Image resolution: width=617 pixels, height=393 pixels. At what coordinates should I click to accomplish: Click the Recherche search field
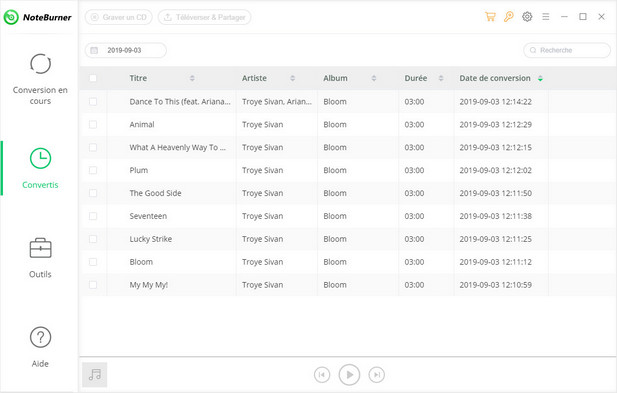[x=567, y=50]
